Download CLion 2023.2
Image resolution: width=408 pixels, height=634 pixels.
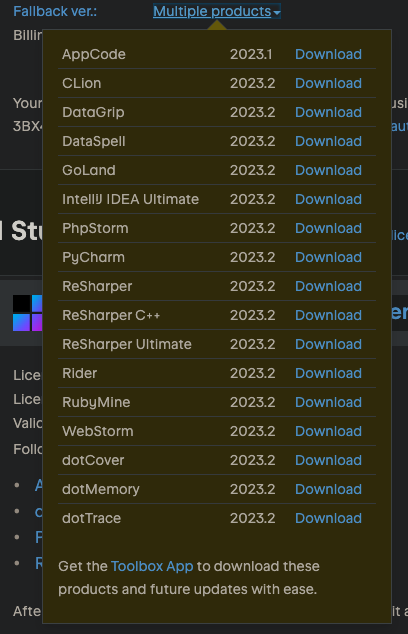pyautogui.click(x=328, y=83)
